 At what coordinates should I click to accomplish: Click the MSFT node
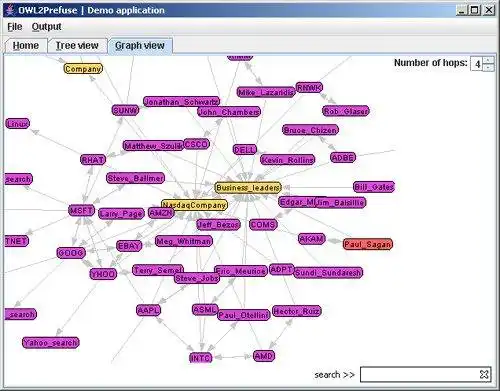coord(82,210)
